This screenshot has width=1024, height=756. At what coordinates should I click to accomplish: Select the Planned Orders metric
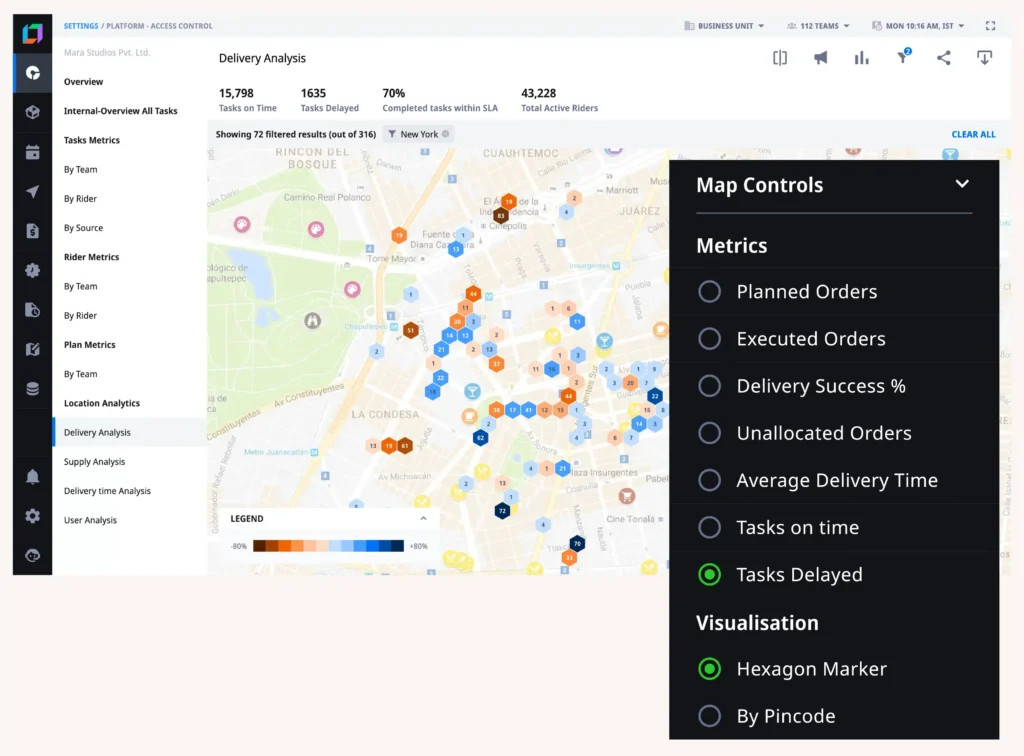[709, 292]
